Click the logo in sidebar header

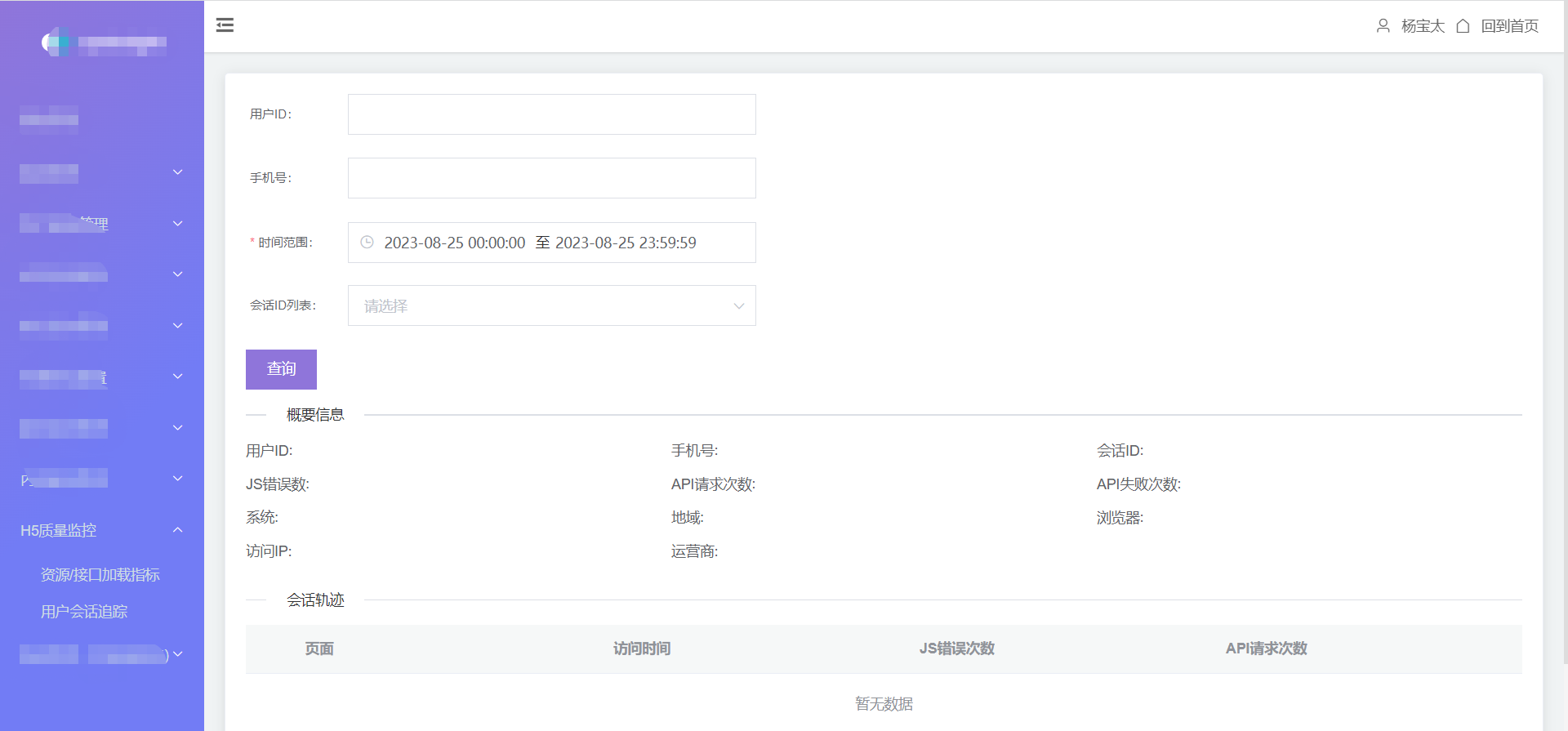(103, 42)
